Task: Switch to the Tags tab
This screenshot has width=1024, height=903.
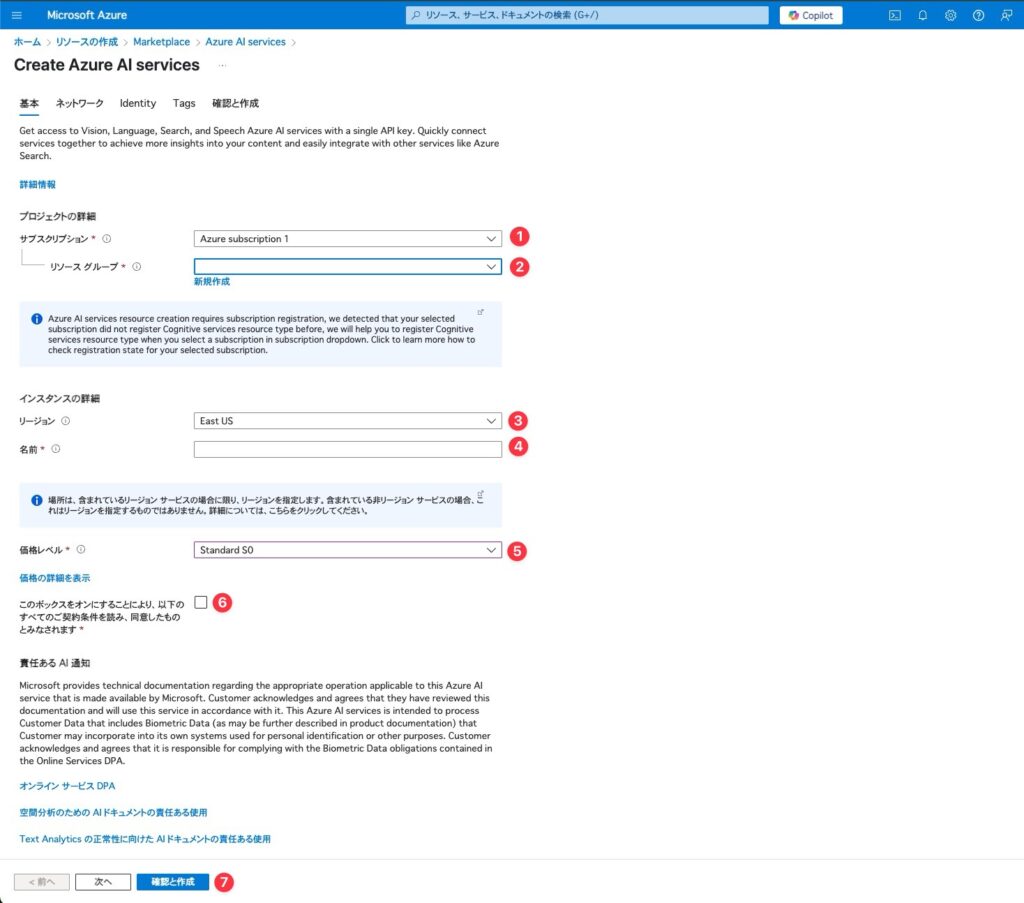Action: 184,103
